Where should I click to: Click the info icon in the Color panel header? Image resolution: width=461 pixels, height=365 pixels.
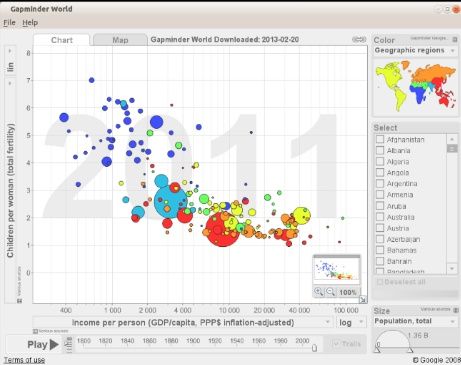455,39
